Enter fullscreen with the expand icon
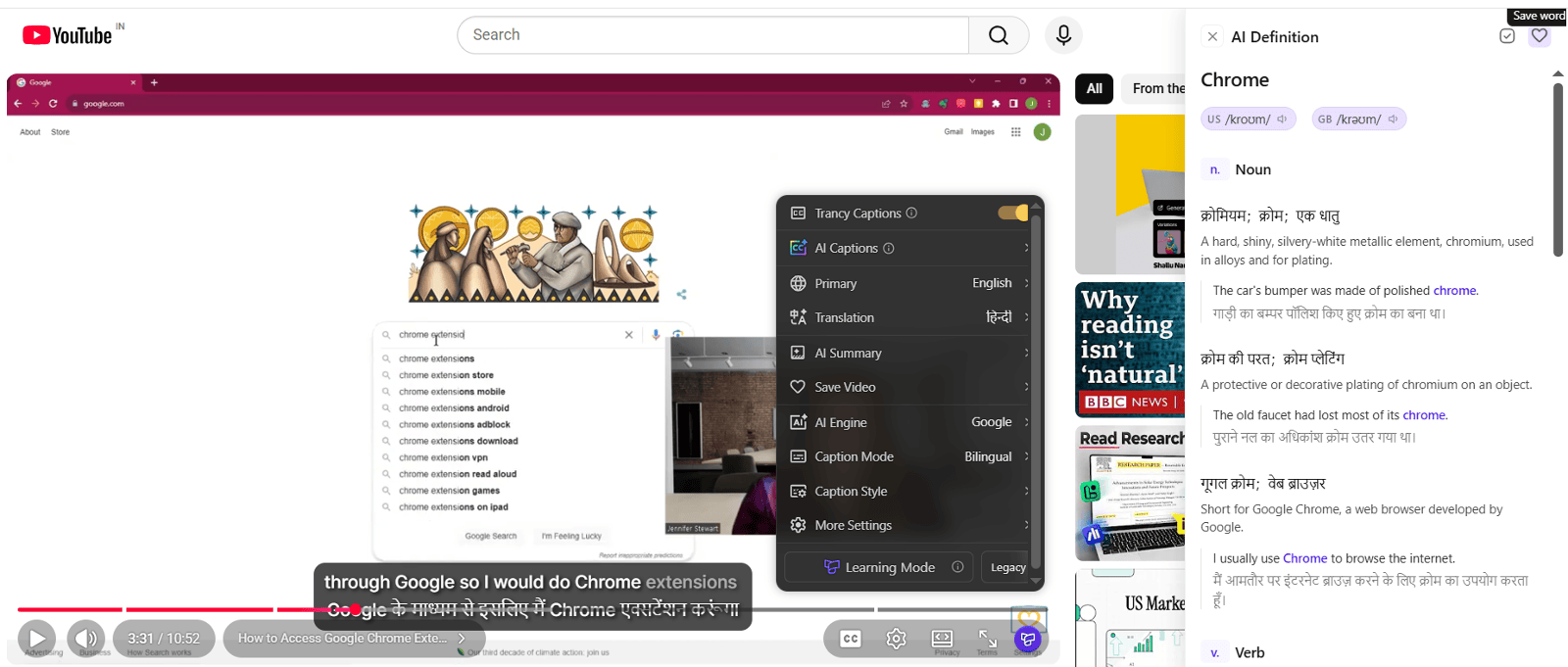This screenshot has width=1568, height=667. pyautogui.click(x=987, y=639)
